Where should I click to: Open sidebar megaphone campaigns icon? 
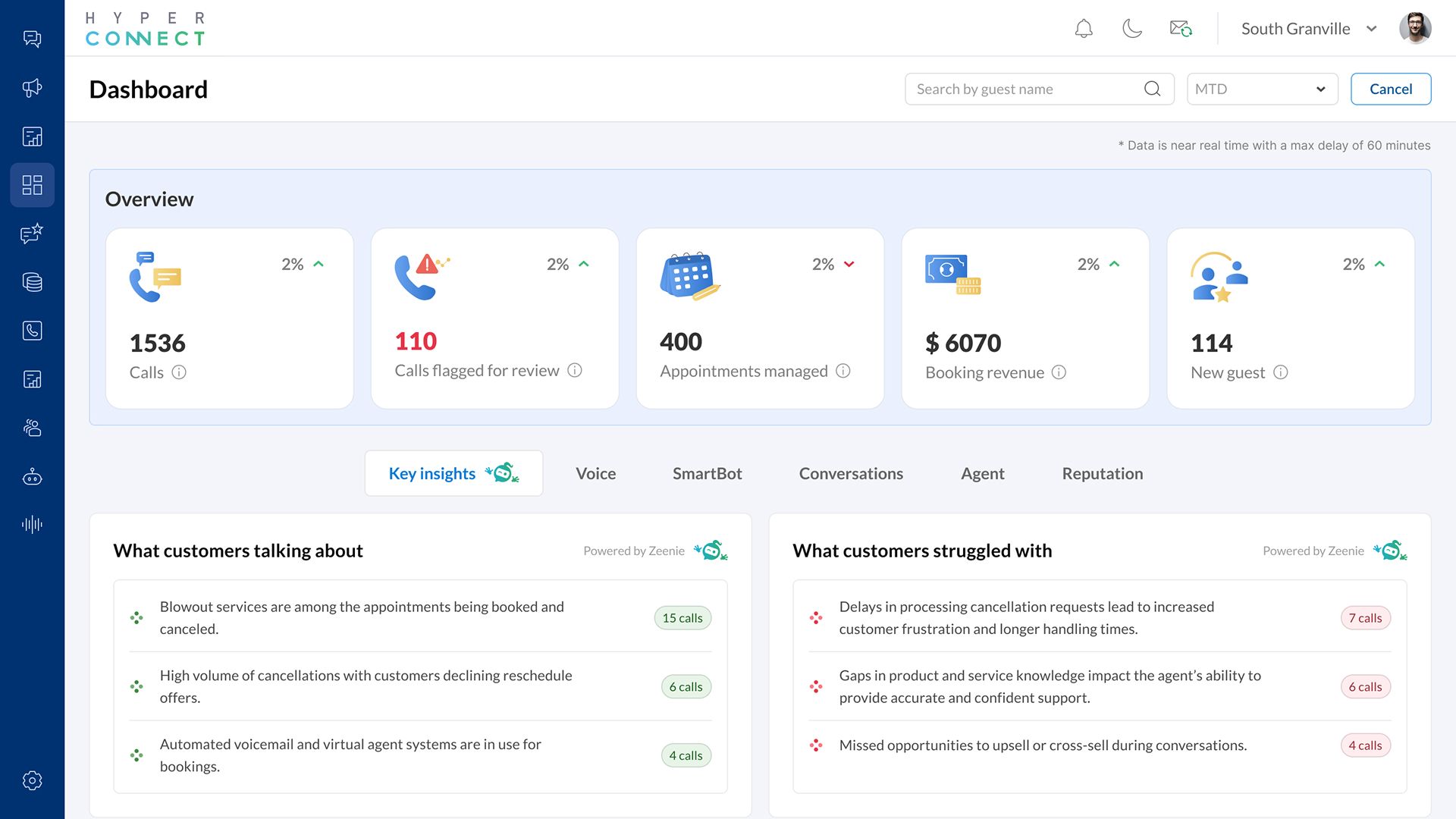pyautogui.click(x=32, y=88)
